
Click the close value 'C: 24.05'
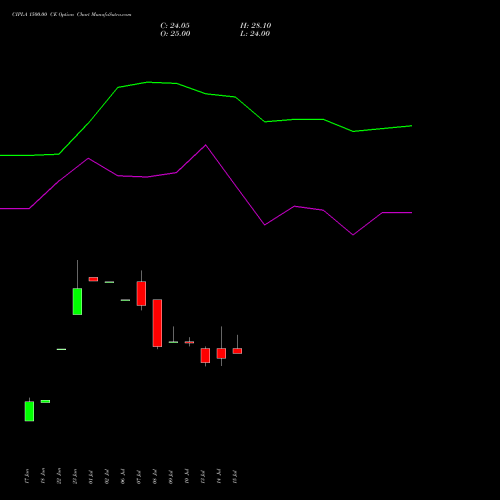(175, 26)
